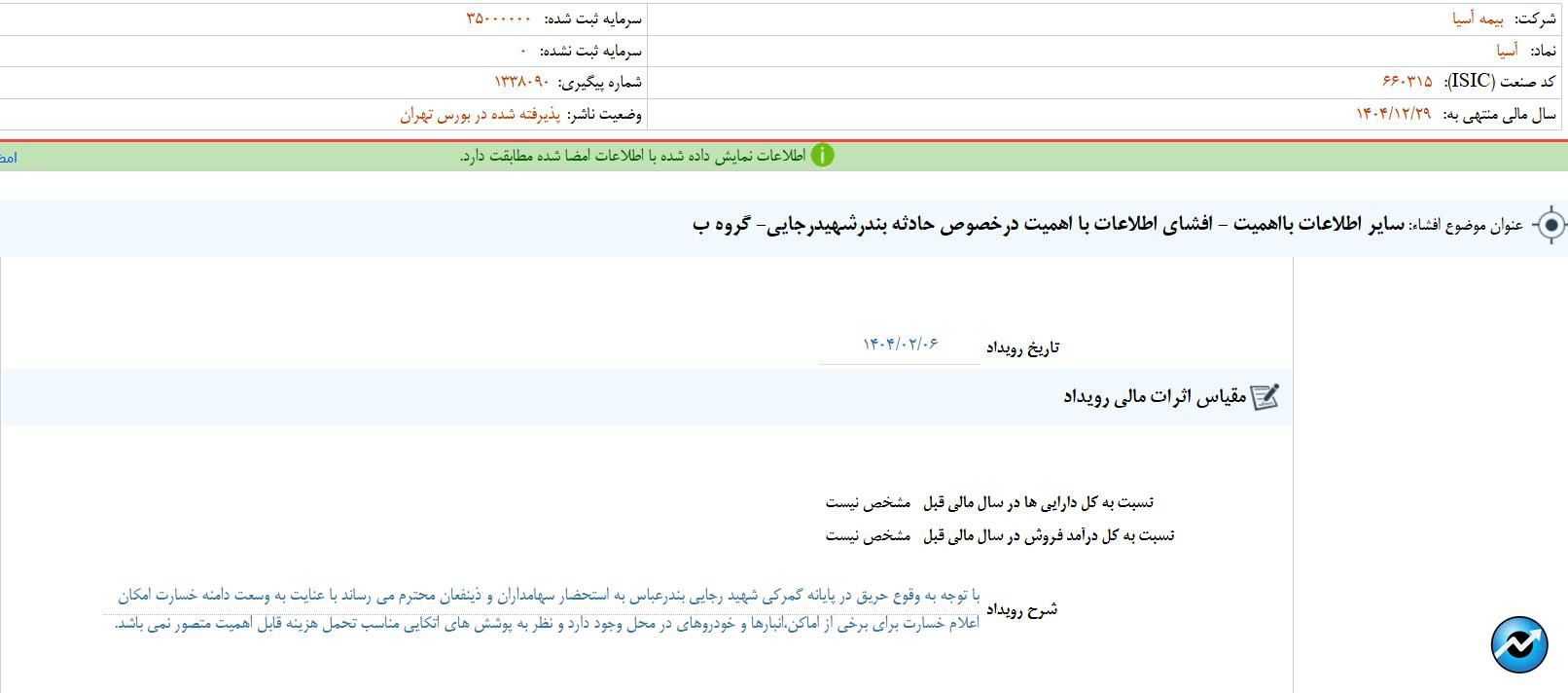Click the سرمایه ثبت نشده label

pyautogui.click(x=590, y=51)
